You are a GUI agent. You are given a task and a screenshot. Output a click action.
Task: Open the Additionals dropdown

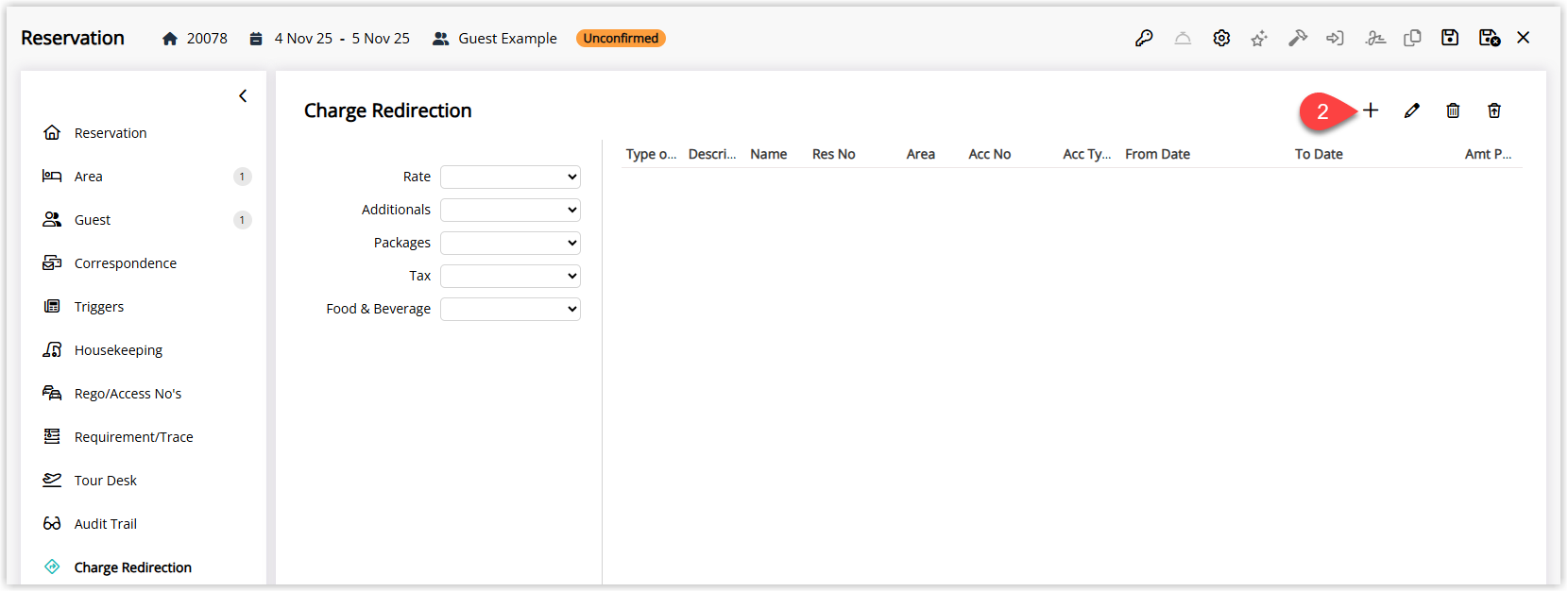(510, 210)
